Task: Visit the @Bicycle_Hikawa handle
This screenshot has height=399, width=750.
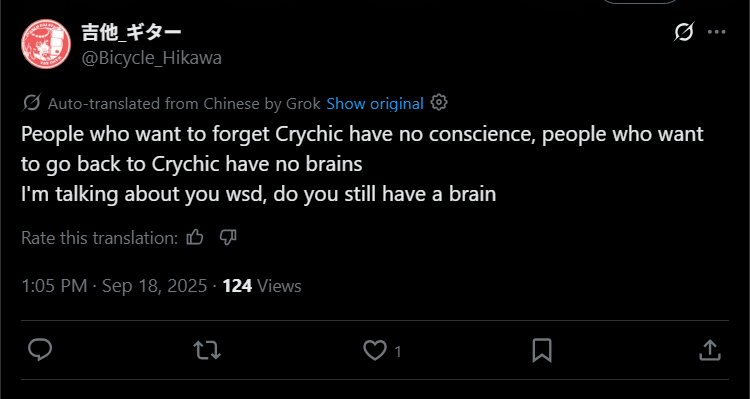Action: click(152, 58)
